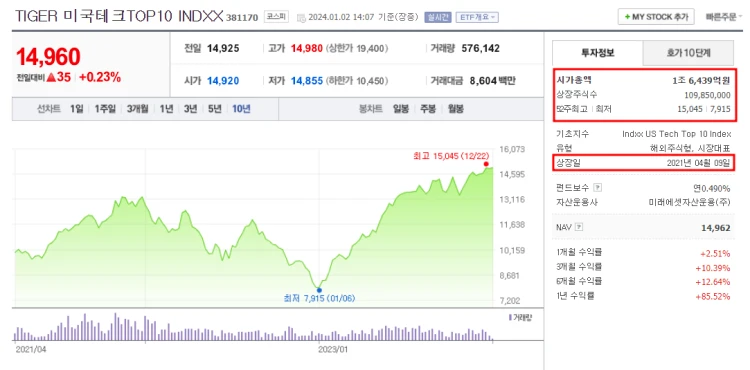Click the 고가 value 14,980
The height and width of the screenshot is (370, 750).
pyautogui.click(x=307, y=48)
